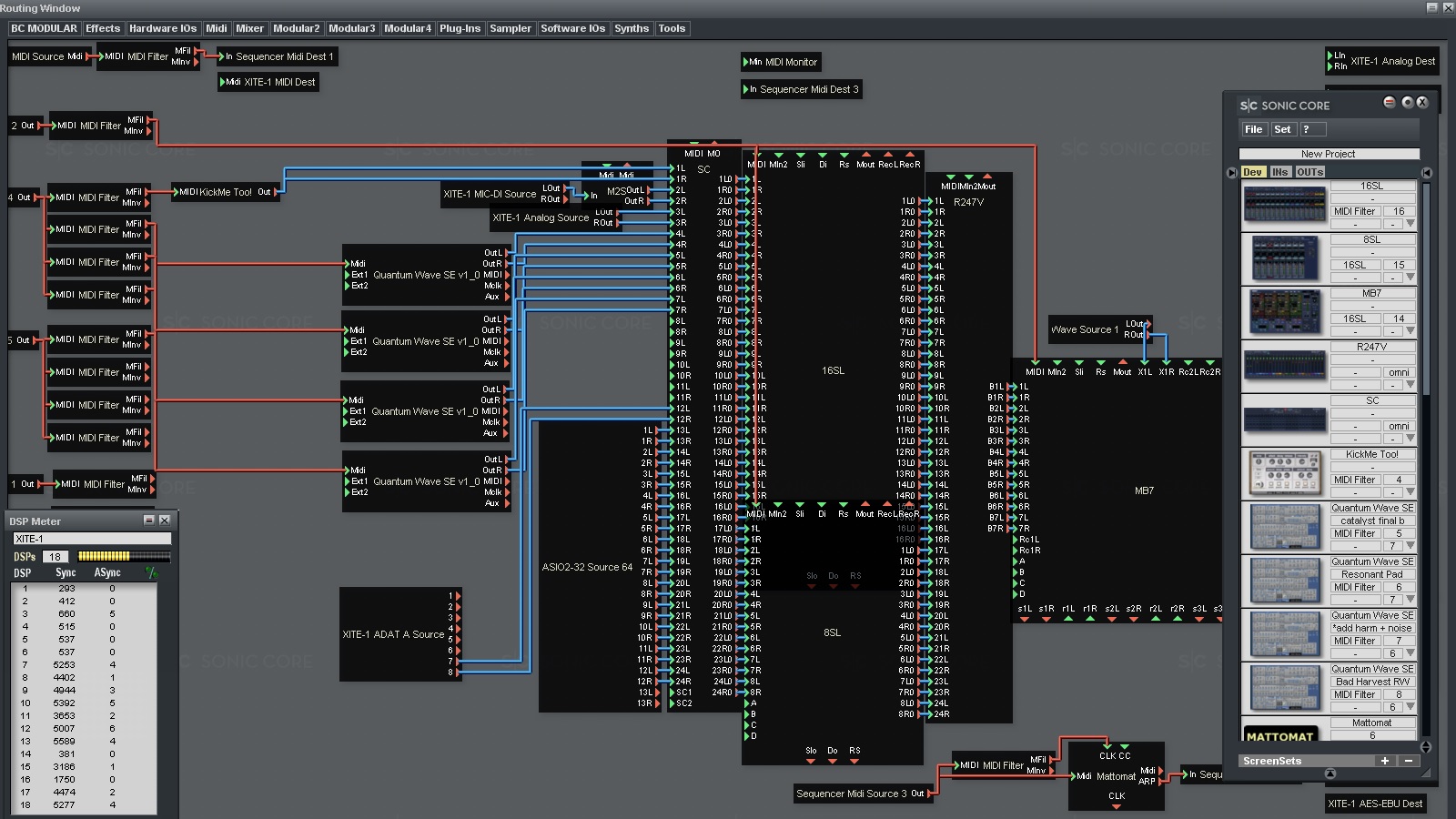Viewport: 1456px width, 819px height.
Task: Open the Effects menu
Action: coord(103,28)
